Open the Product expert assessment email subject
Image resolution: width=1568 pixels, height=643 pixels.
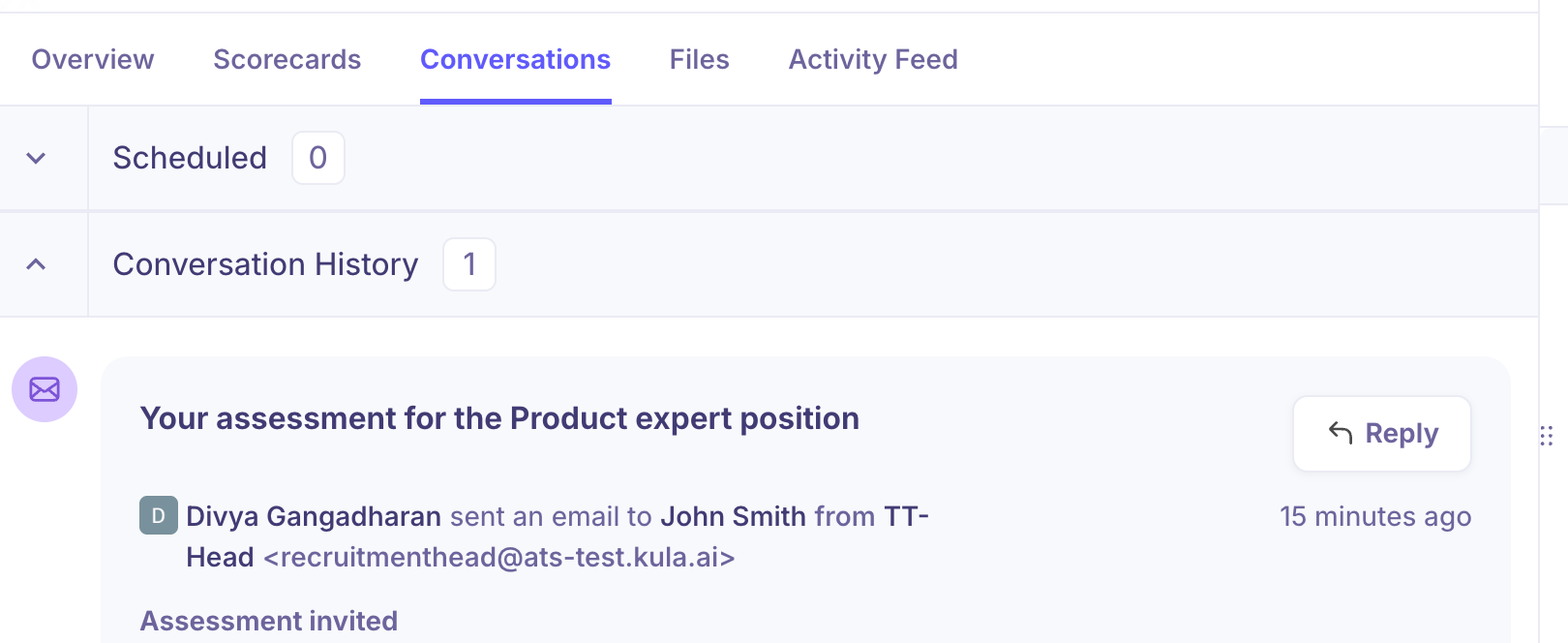point(499,418)
